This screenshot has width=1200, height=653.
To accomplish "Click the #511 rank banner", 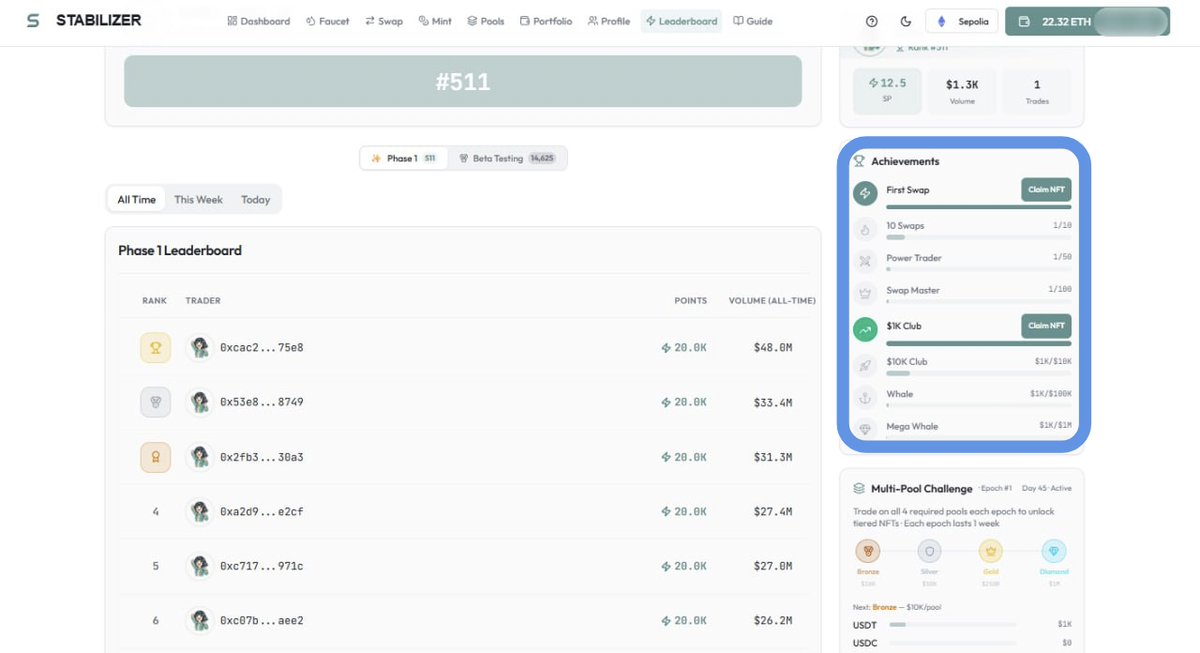I will coord(463,81).
